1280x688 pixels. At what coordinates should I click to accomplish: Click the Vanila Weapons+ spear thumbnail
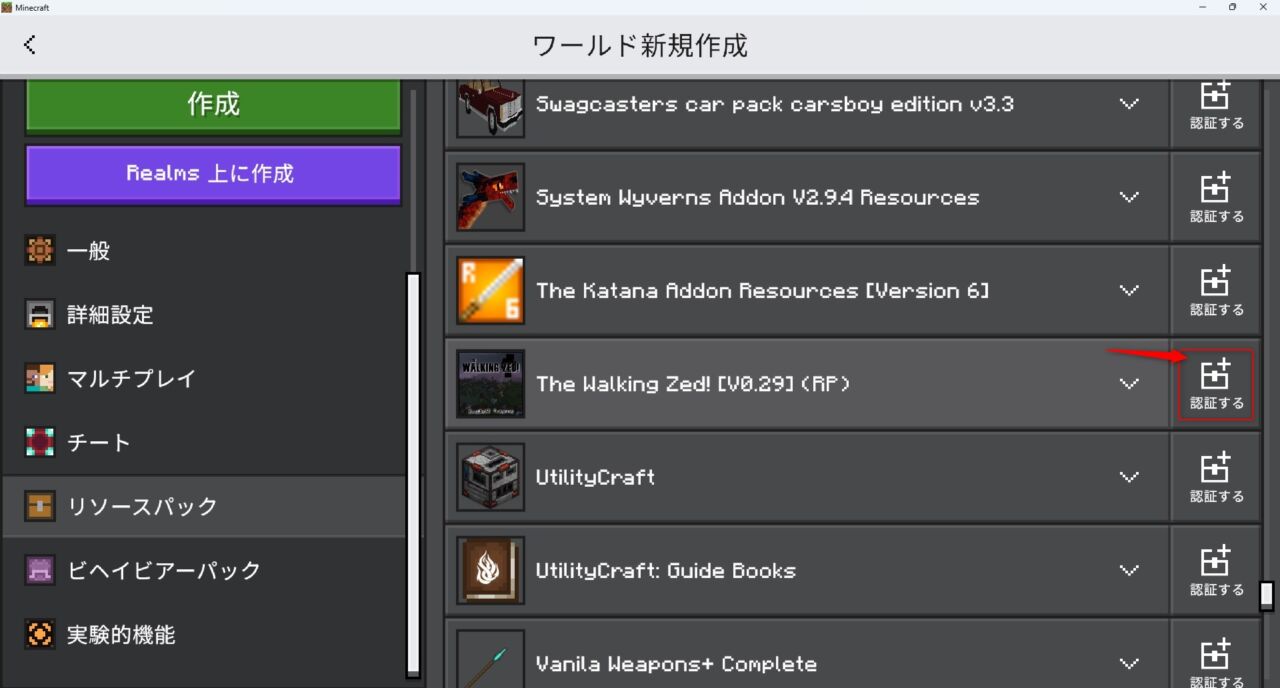click(x=491, y=658)
